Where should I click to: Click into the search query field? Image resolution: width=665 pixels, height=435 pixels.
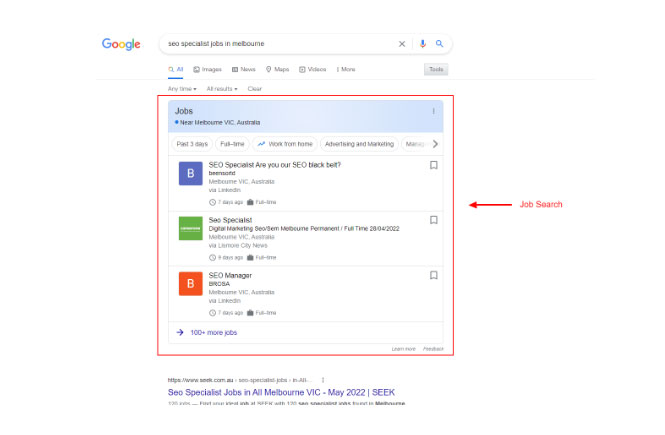coord(280,44)
